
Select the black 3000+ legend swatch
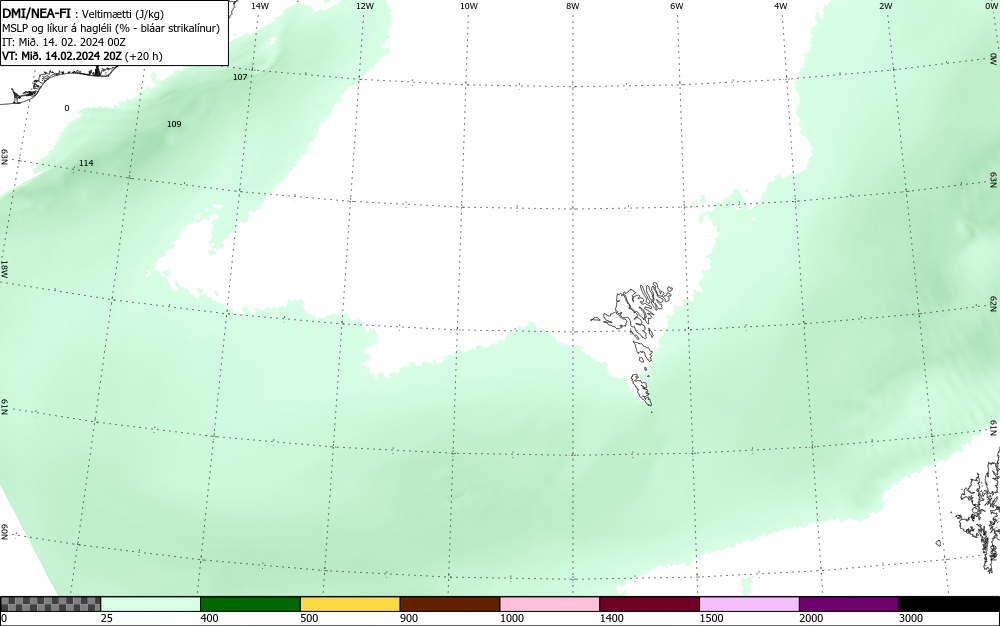pos(949,604)
